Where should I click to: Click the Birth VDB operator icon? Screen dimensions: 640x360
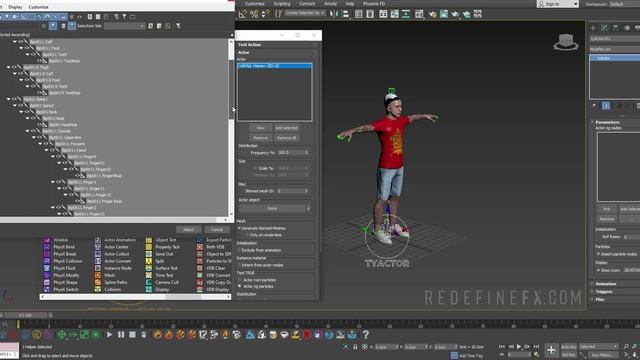point(200,247)
